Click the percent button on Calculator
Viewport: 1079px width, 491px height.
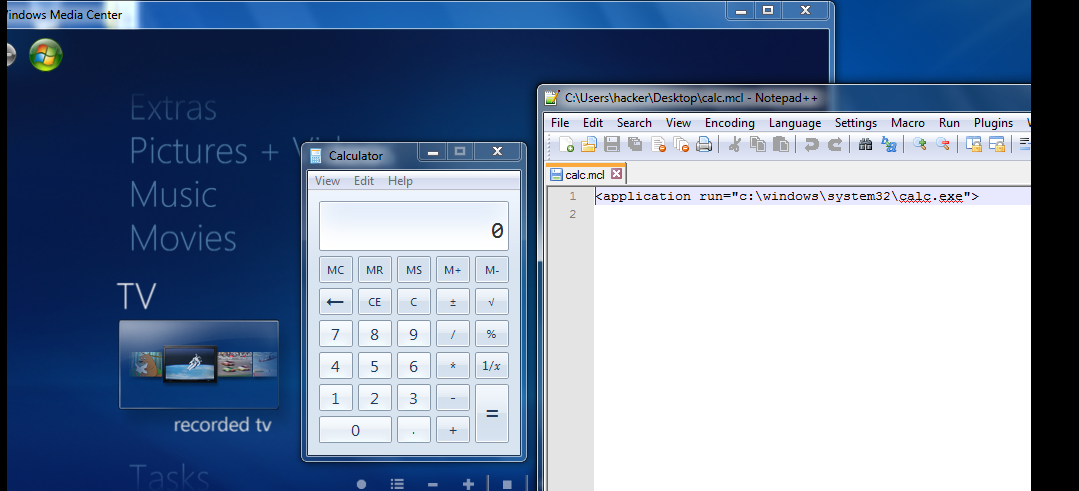point(492,334)
